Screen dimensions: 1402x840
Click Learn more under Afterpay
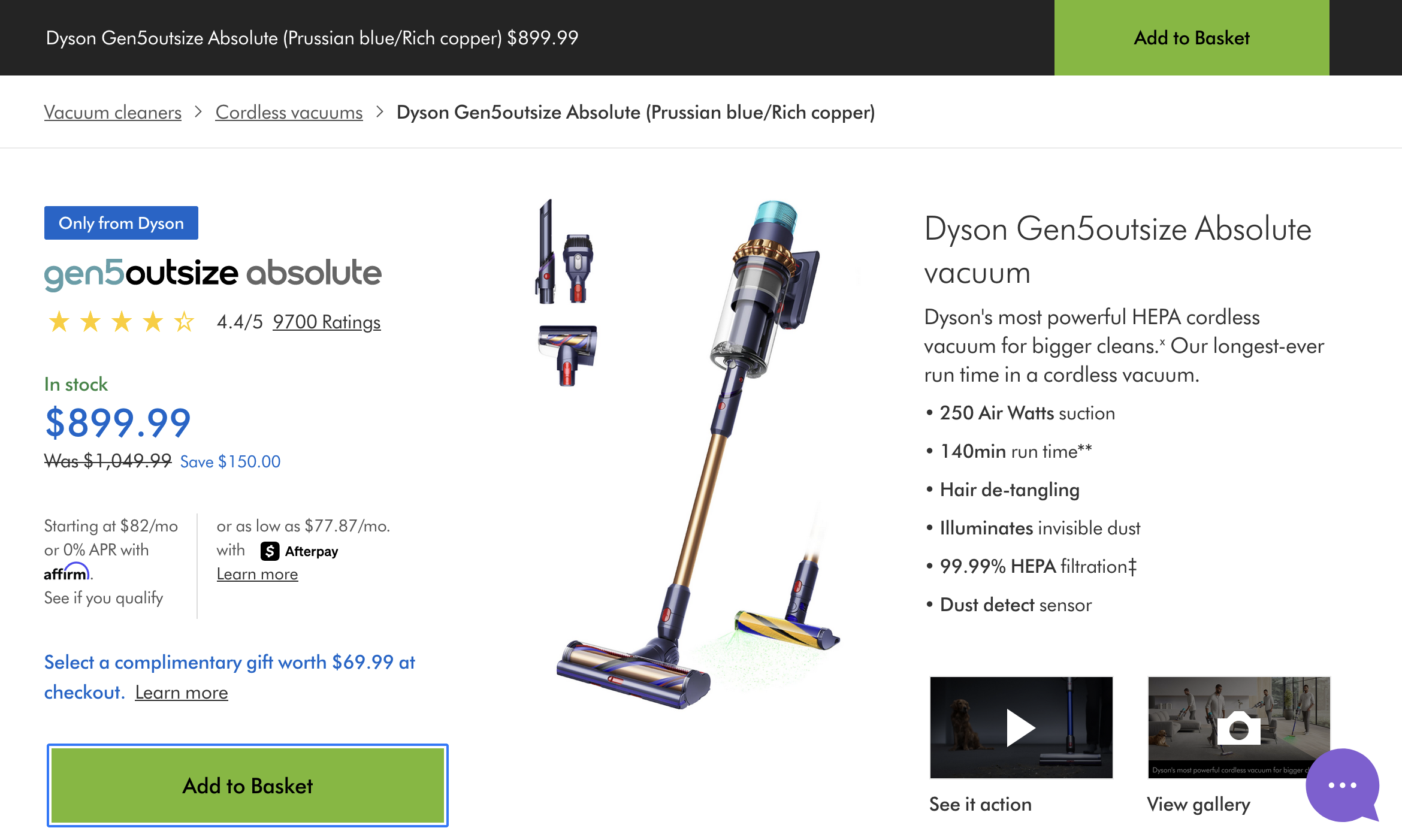click(x=257, y=574)
